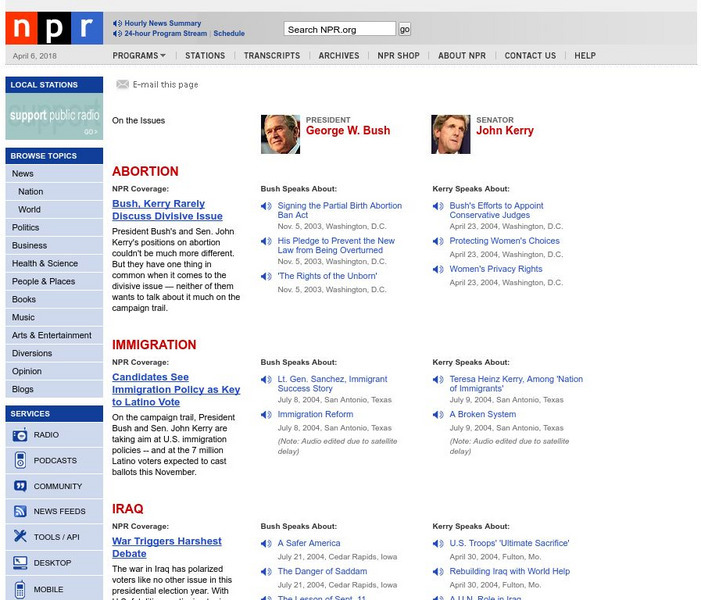
Task: Click the Tools / API wrench icon
Action: point(20,536)
